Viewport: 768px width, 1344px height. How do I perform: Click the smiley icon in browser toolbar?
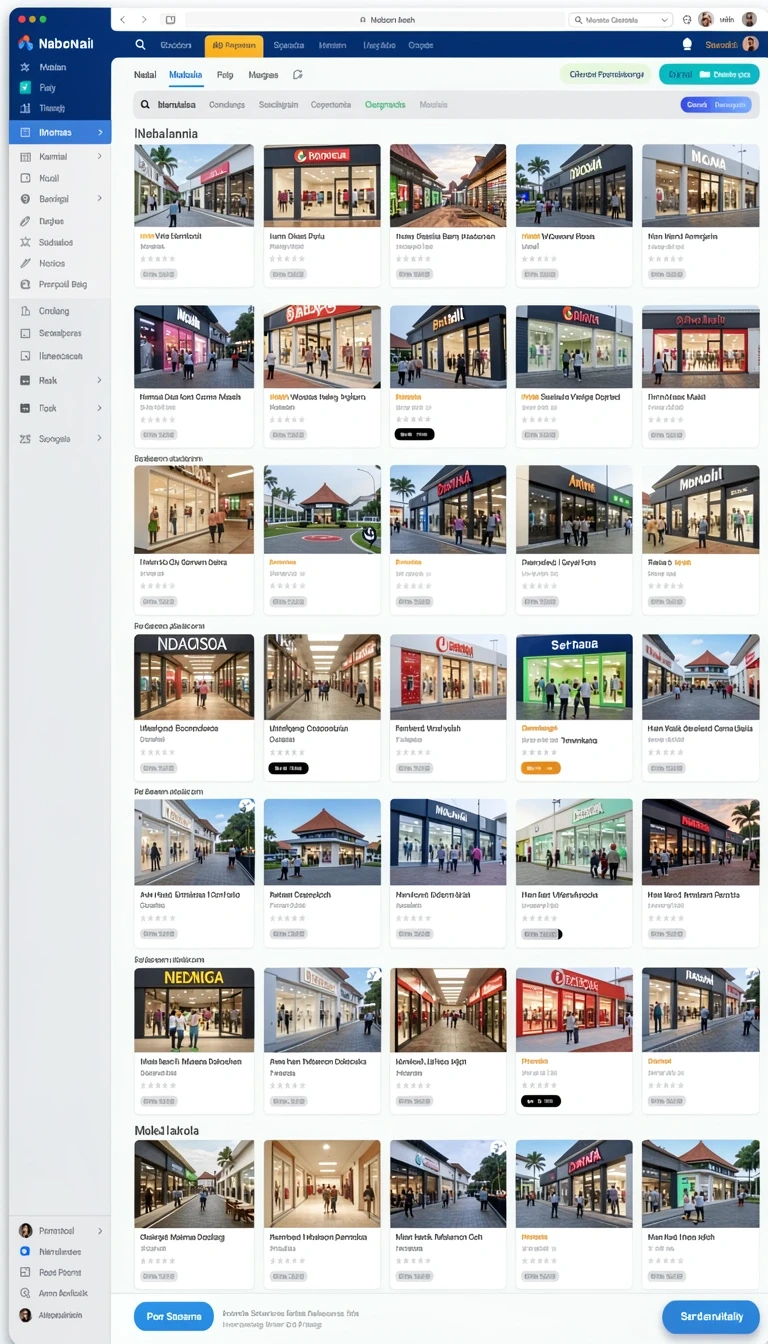(687, 19)
